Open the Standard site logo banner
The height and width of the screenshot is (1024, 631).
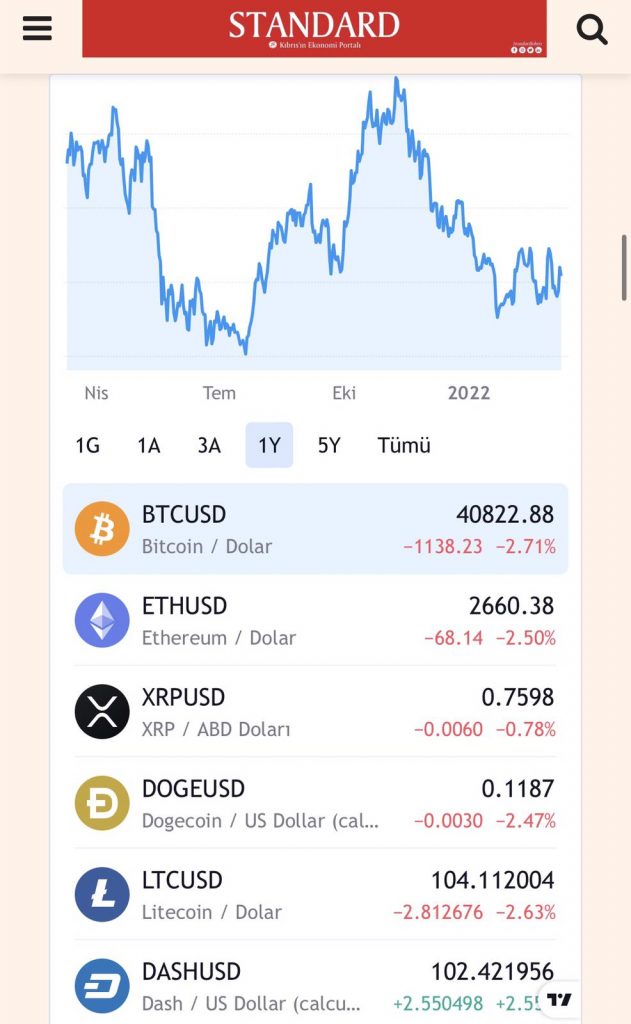click(314, 29)
